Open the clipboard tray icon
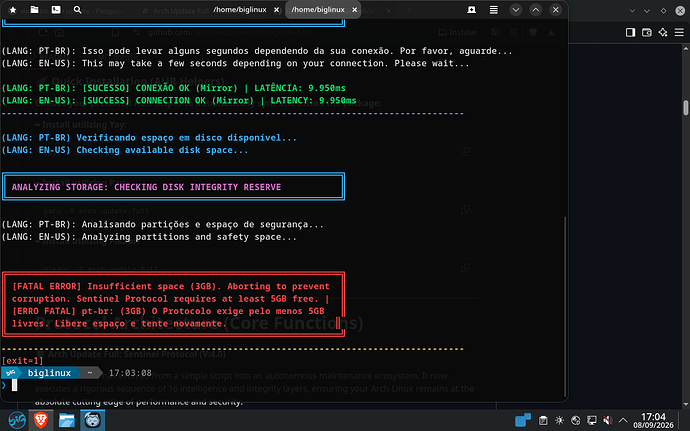Viewport: 690px width, 431px height. tap(543, 420)
